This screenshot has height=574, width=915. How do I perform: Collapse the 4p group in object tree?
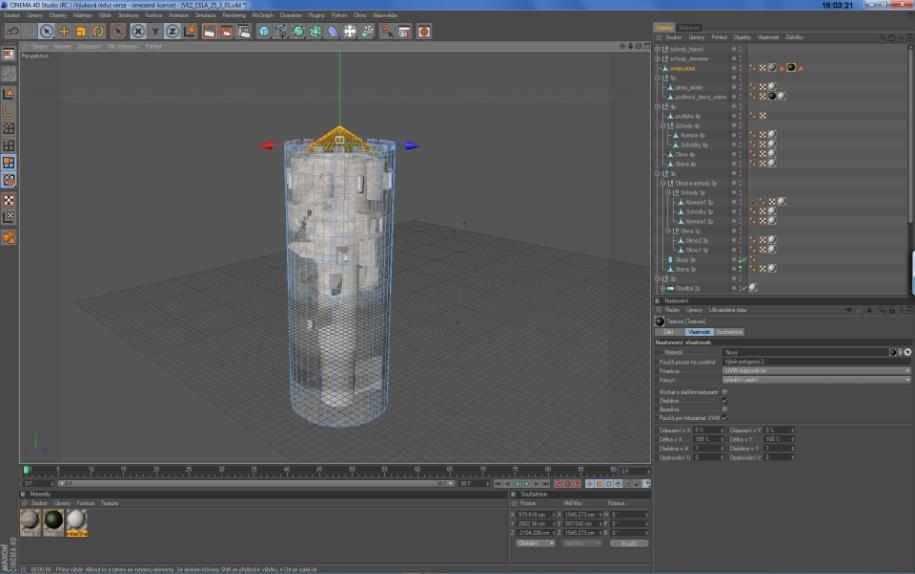click(x=658, y=107)
